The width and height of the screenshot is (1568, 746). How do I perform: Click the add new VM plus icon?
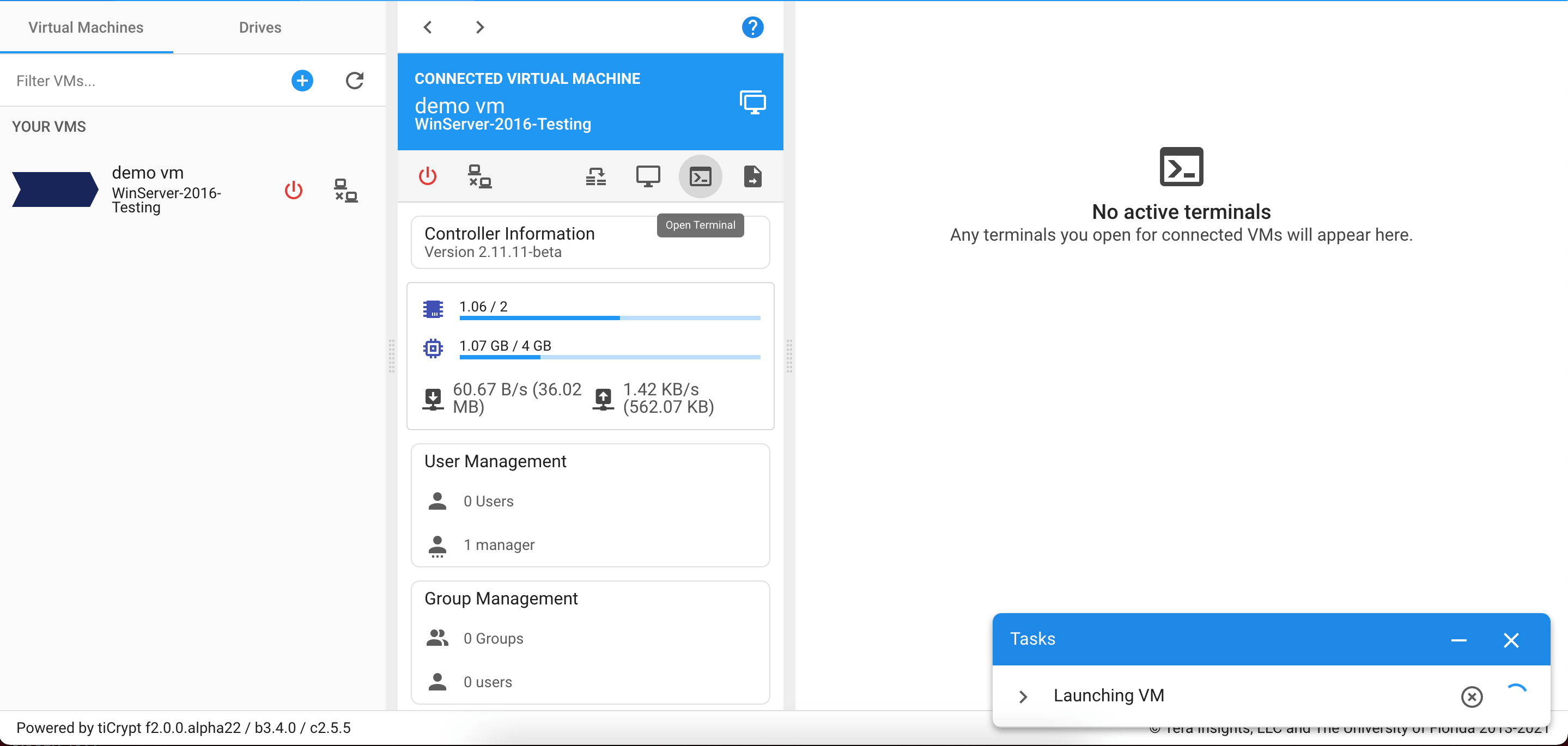(x=302, y=81)
